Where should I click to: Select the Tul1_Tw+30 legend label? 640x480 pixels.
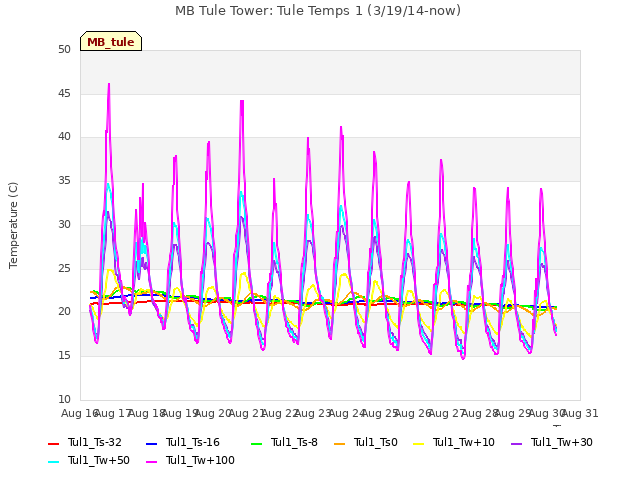562,442
